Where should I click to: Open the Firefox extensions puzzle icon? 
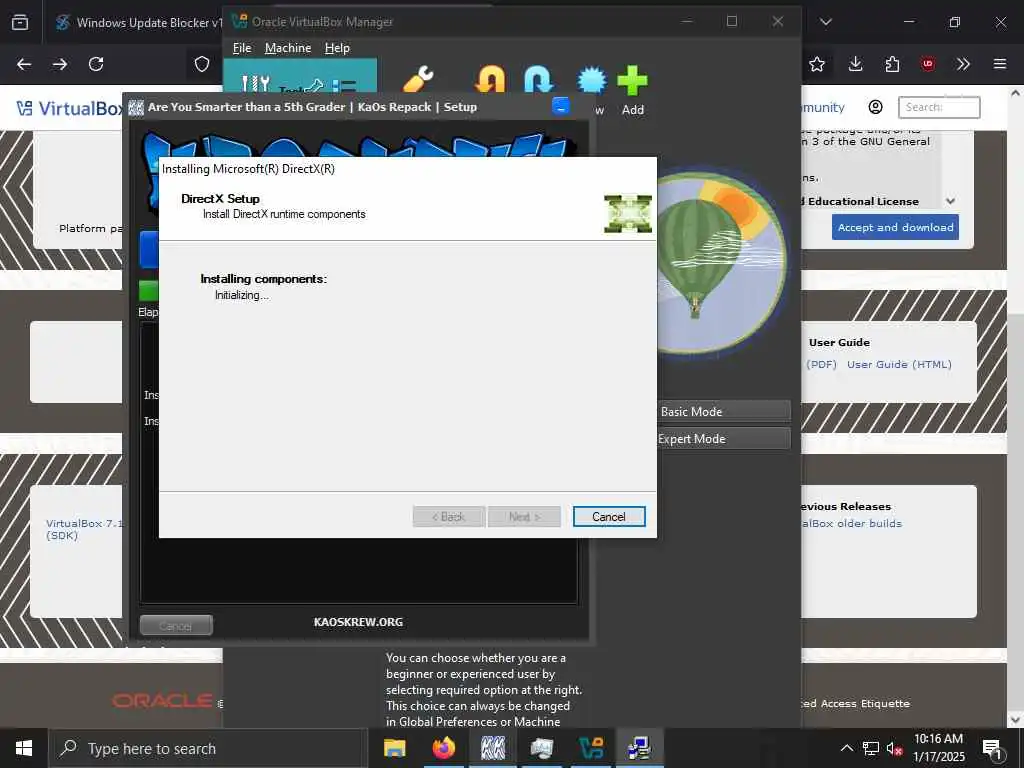[x=892, y=64]
